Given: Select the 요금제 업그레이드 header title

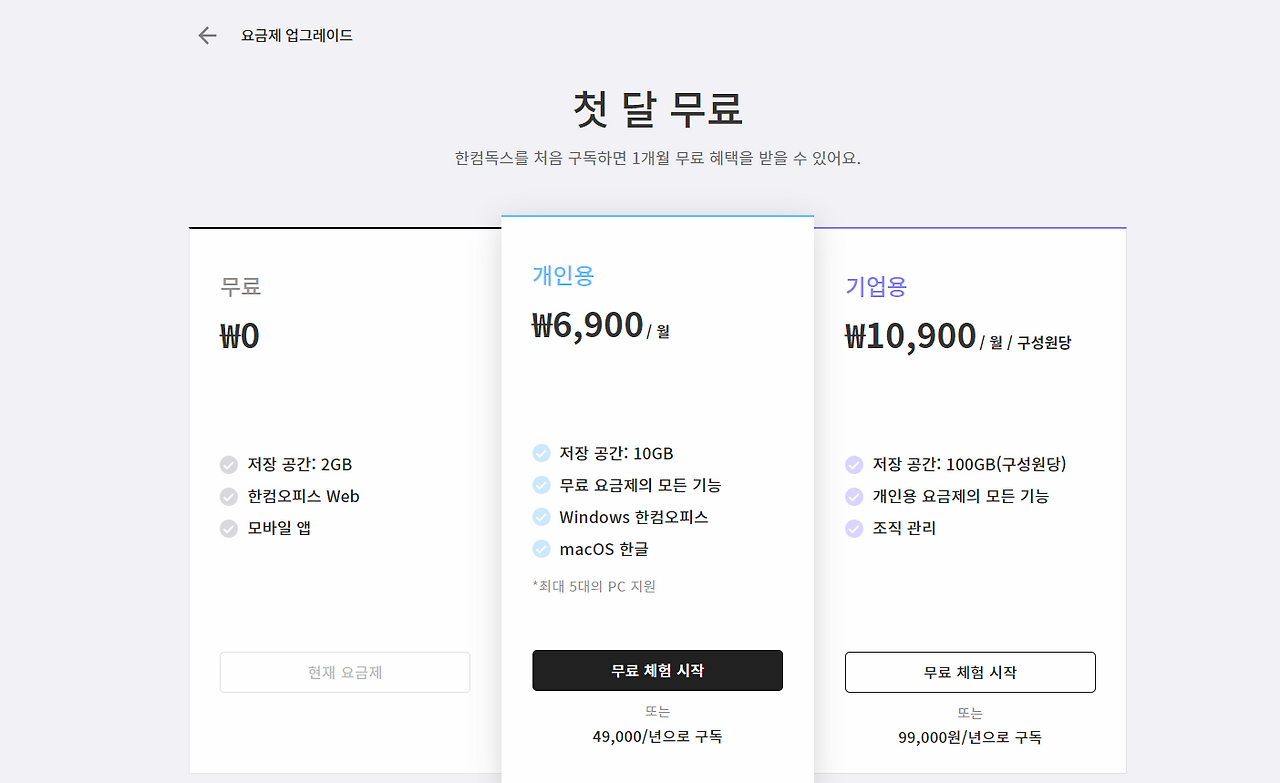Looking at the screenshot, I should click(x=297, y=36).
